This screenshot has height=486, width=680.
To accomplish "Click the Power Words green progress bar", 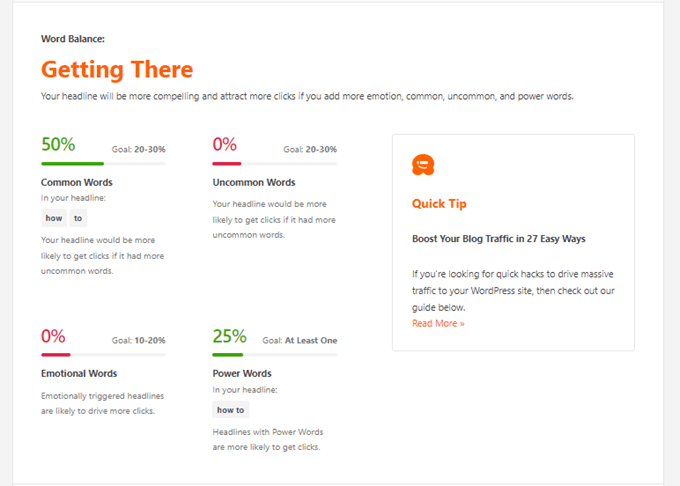I will [x=228, y=354].
